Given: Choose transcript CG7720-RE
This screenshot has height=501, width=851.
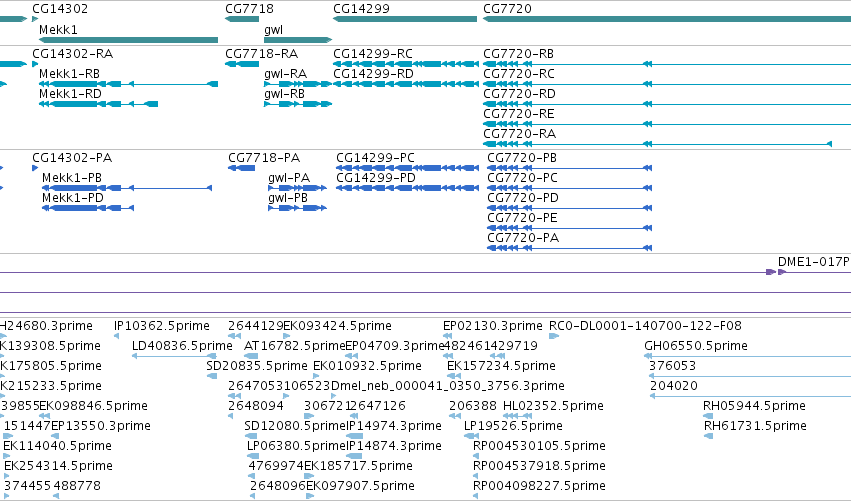Looking at the screenshot, I should (x=519, y=114).
